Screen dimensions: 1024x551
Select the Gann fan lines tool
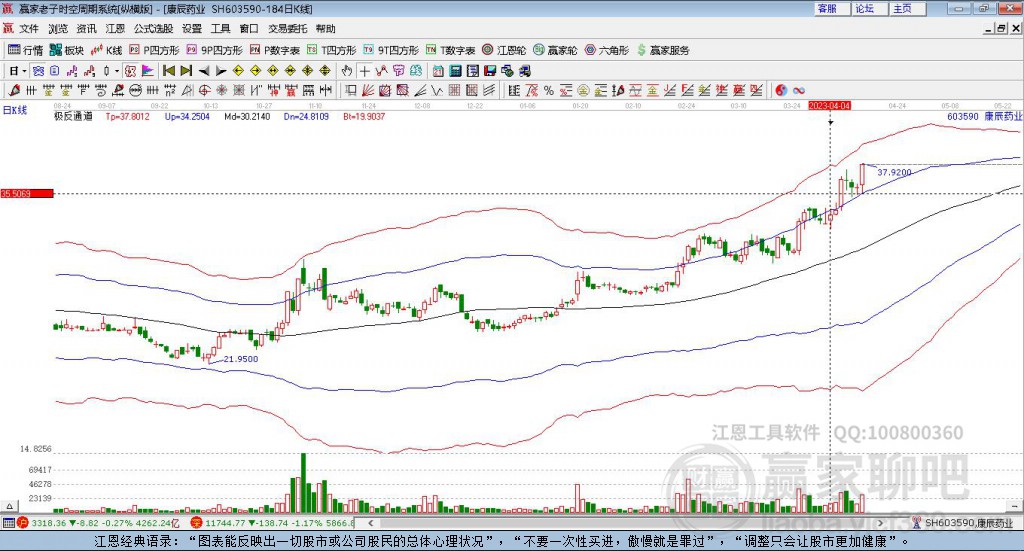coord(368,91)
